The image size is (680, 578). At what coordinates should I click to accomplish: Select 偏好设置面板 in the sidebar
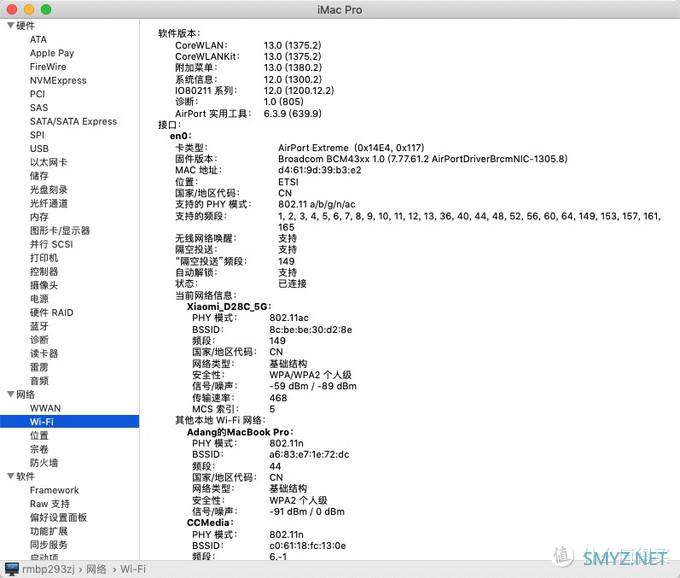tap(58, 517)
